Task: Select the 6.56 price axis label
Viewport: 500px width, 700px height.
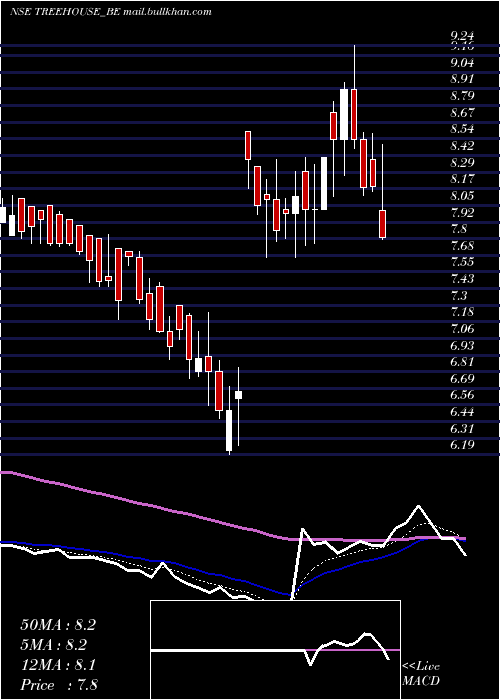Action: [x=462, y=396]
